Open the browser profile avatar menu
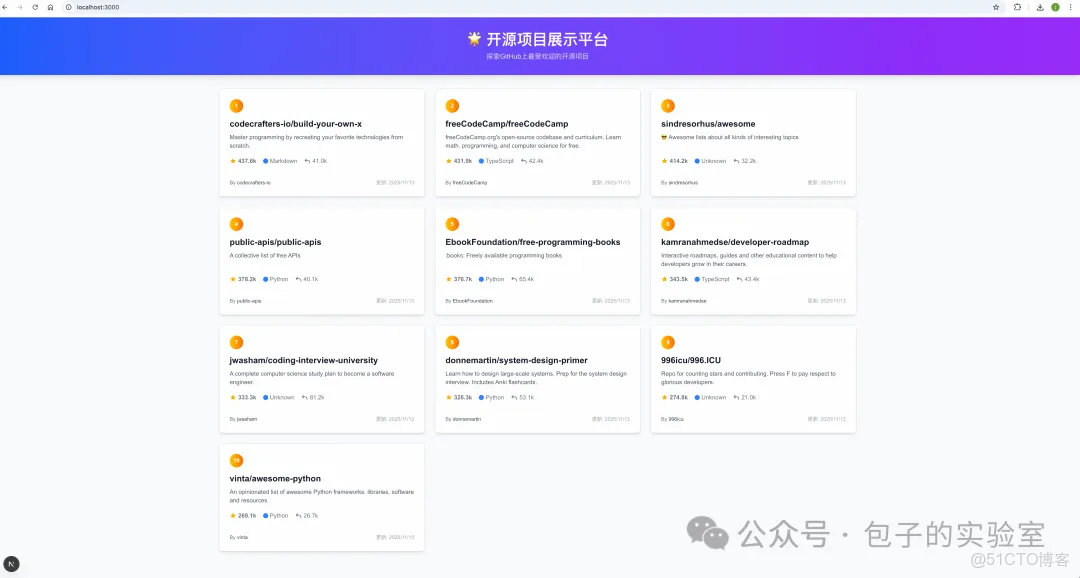The height and width of the screenshot is (578, 1080). click(x=1054, y=7)
